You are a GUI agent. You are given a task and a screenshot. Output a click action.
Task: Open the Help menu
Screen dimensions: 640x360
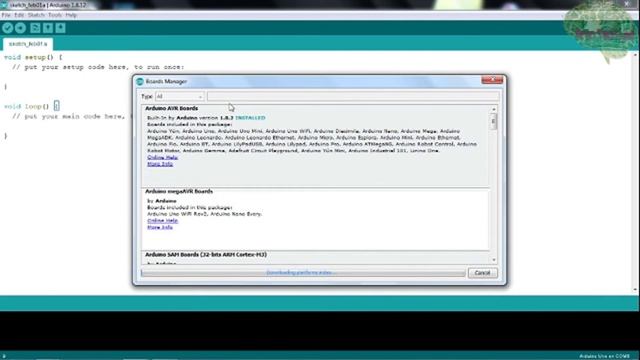71,15
